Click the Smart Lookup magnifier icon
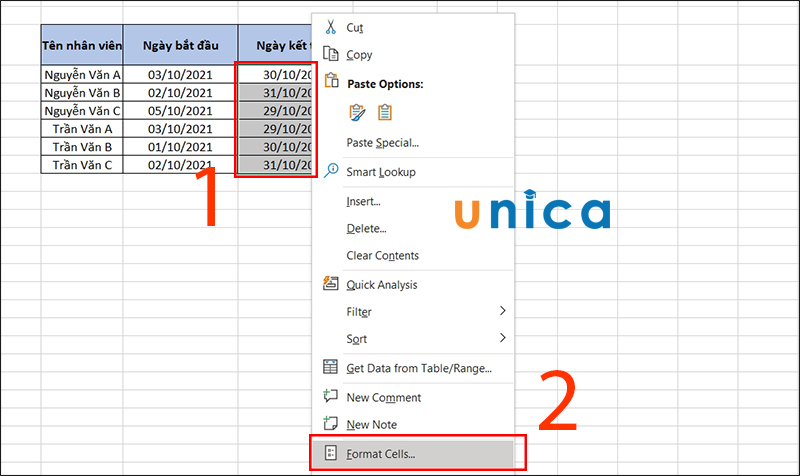This screenshot has height=476, width=800. click(x=330, y=171)
